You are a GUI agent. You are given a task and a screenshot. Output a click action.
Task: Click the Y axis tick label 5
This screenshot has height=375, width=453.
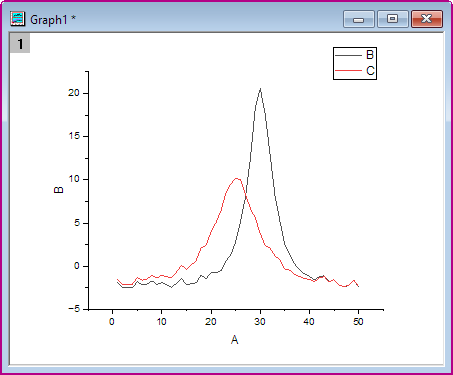click(x=77, y=223)
